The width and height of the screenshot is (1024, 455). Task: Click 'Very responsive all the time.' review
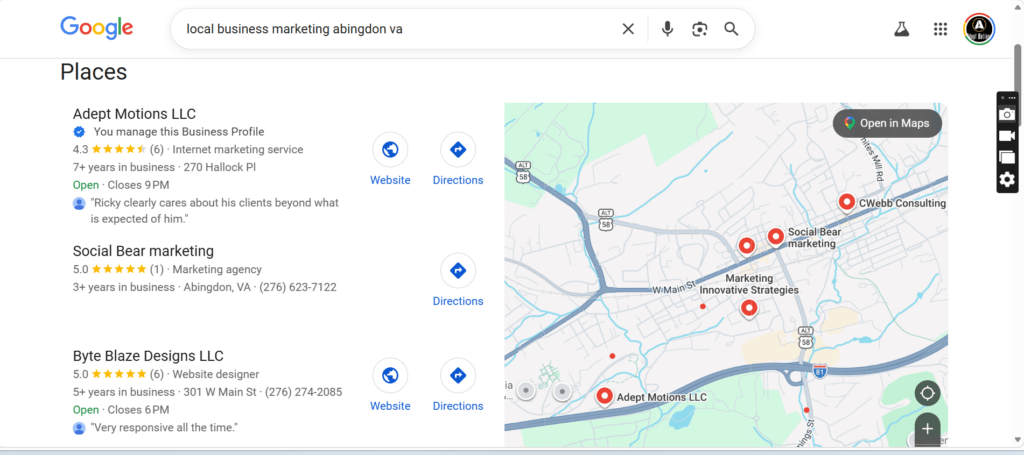164,428
